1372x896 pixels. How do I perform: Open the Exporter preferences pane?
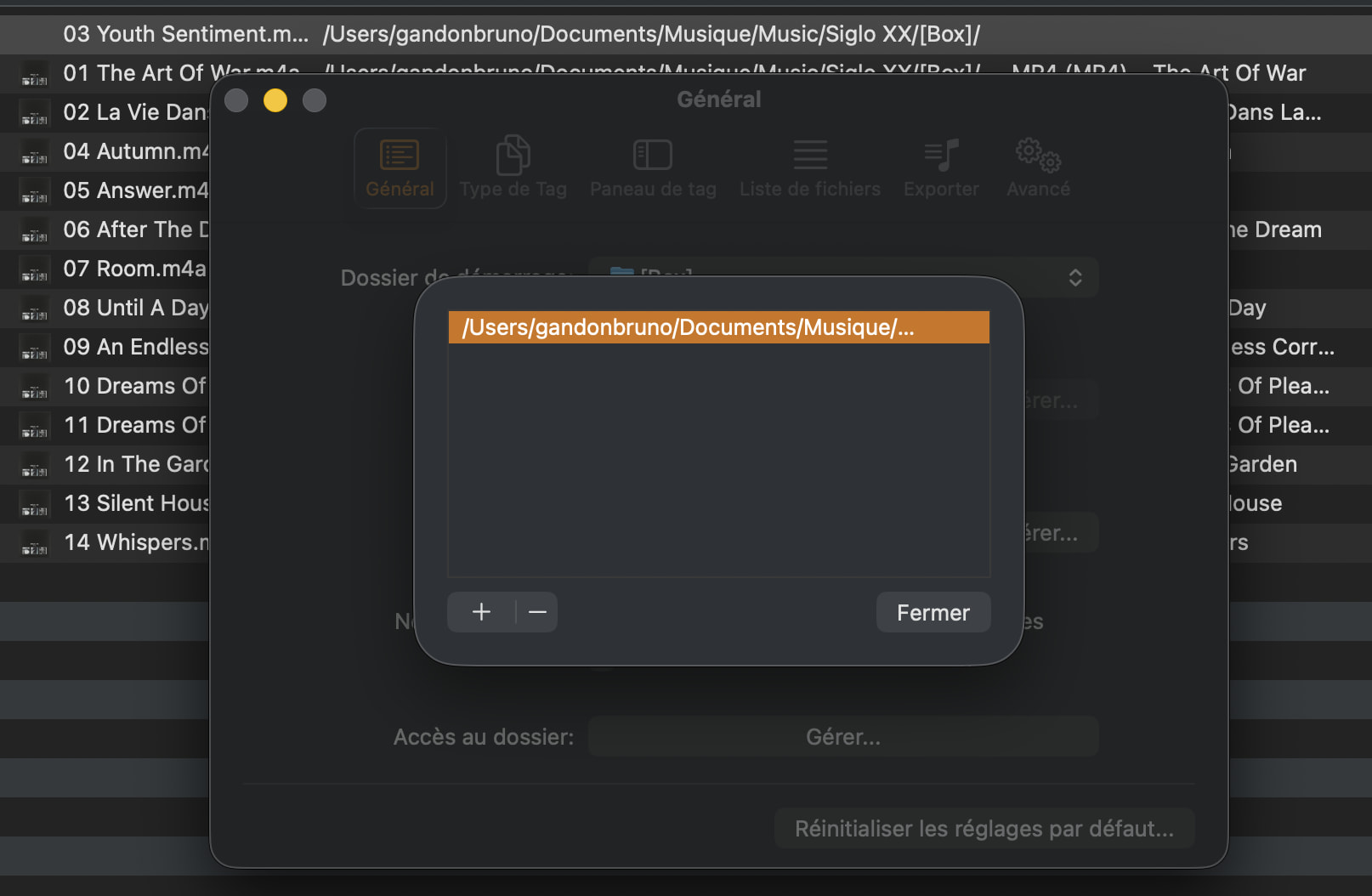tap(941, 168)
